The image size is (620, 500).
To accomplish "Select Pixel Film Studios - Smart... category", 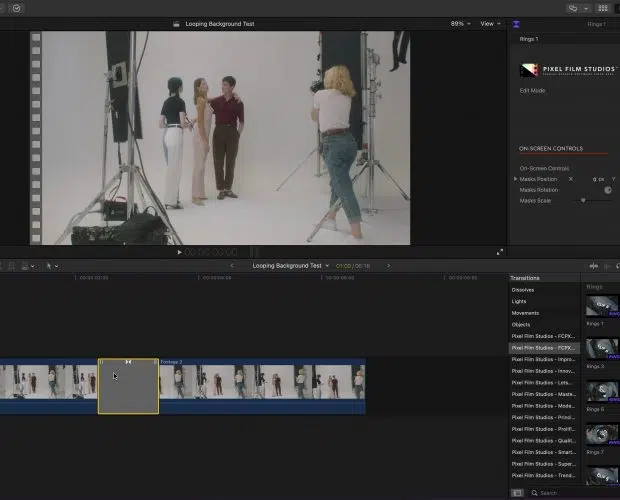I will click(544, 452).
